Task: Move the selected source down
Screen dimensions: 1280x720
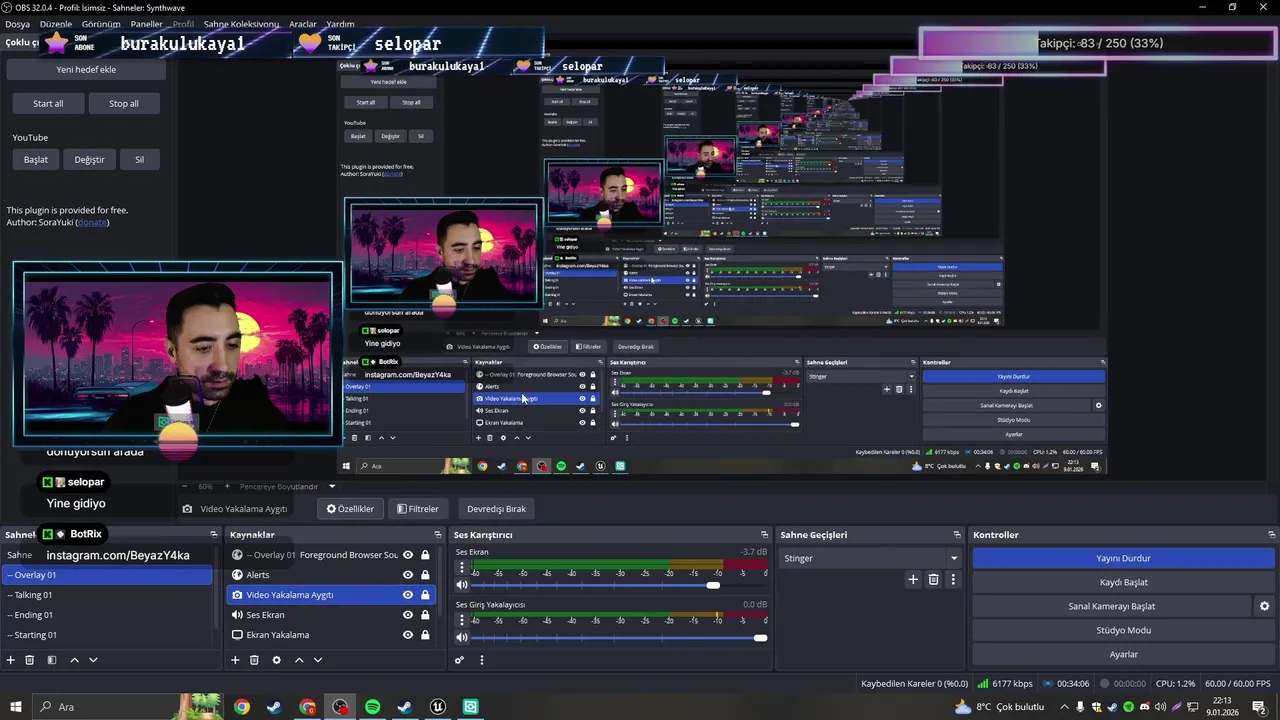Action: [x=318, y=660]
